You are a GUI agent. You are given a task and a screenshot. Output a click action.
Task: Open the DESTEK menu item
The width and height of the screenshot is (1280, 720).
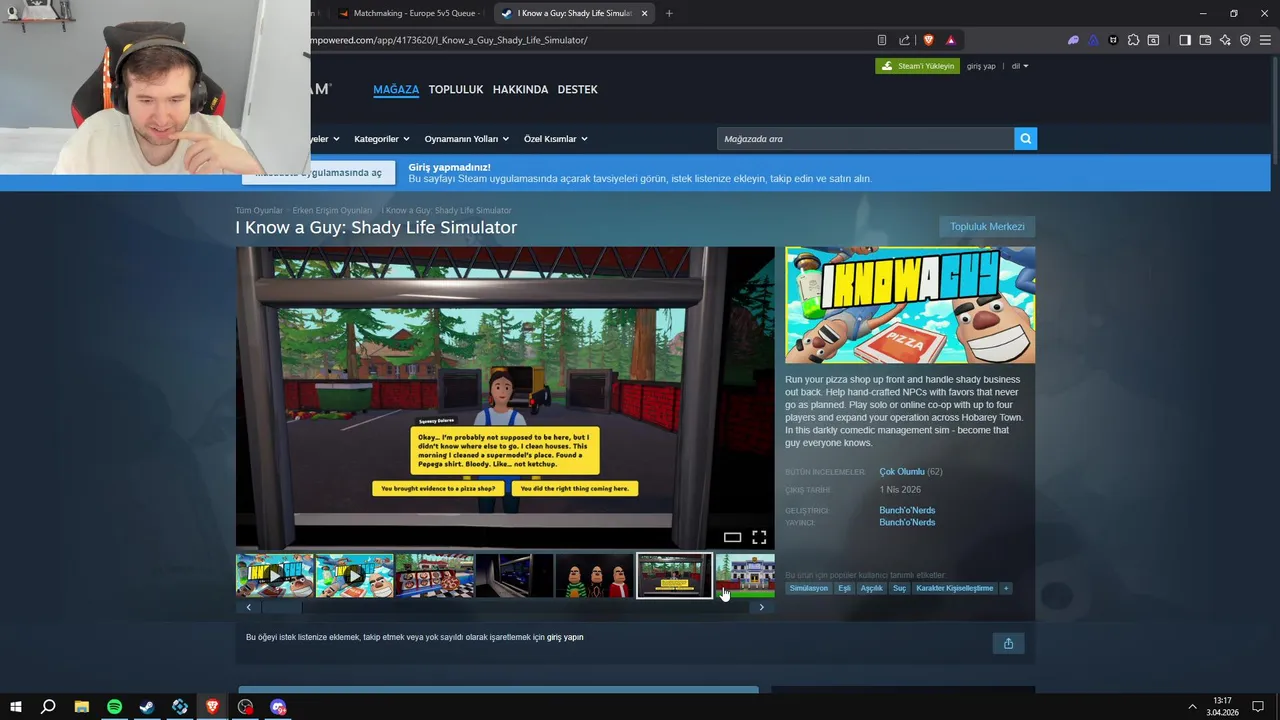[577, 90]
